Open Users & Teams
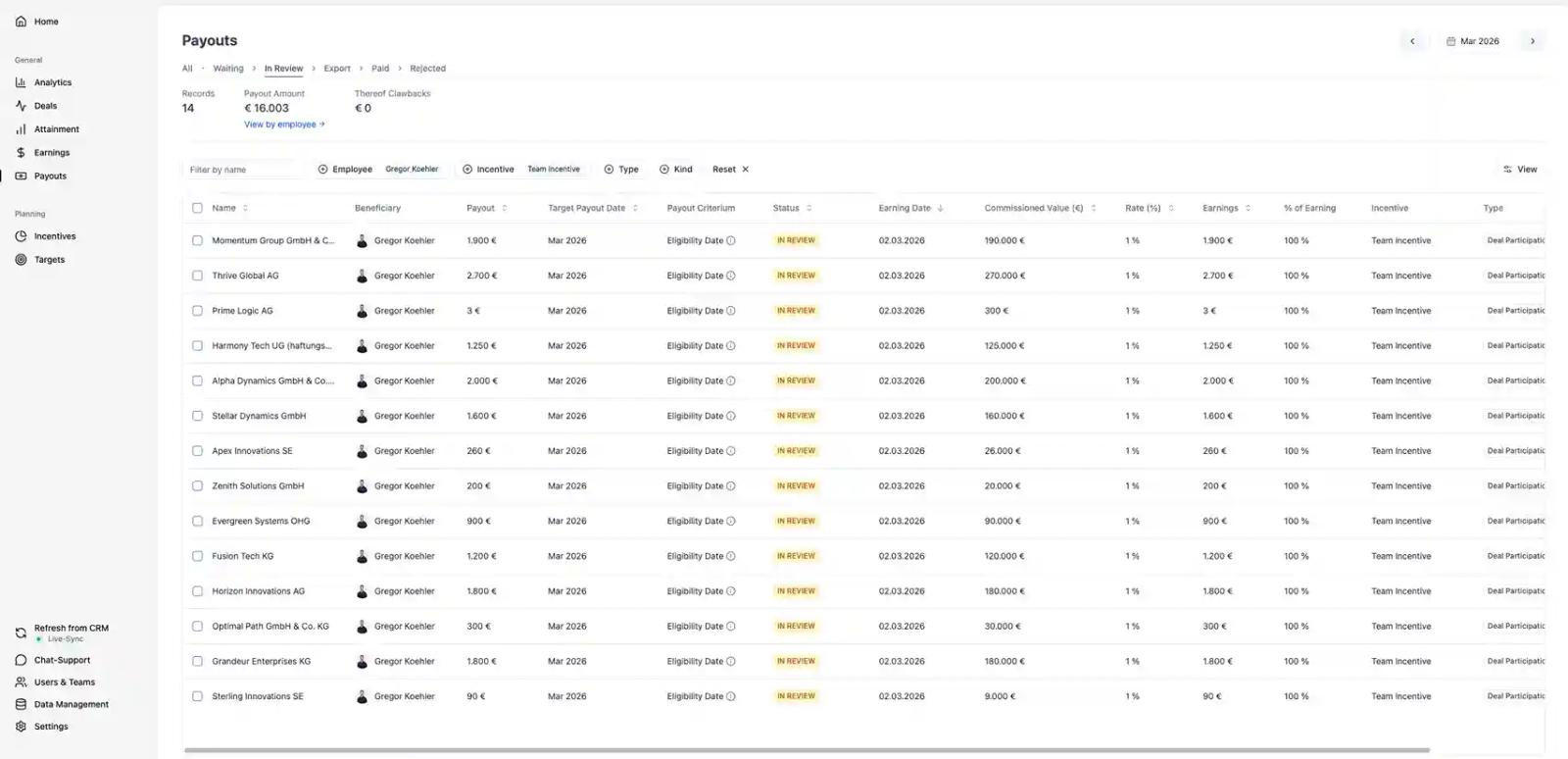Image resolution: width=1568 pixels, height=759 pixels. tap(55, 683)
